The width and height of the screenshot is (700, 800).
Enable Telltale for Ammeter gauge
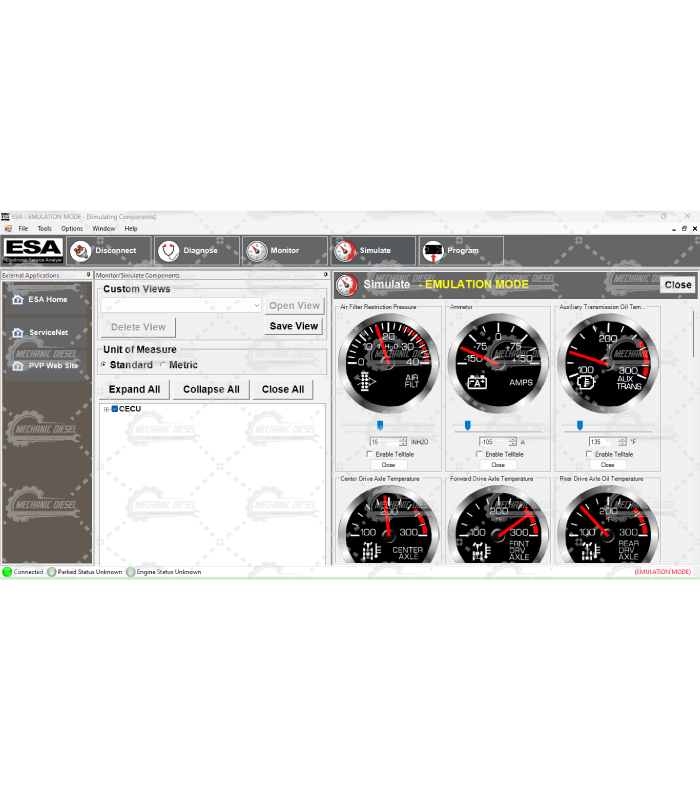click(x=479, y=454)
